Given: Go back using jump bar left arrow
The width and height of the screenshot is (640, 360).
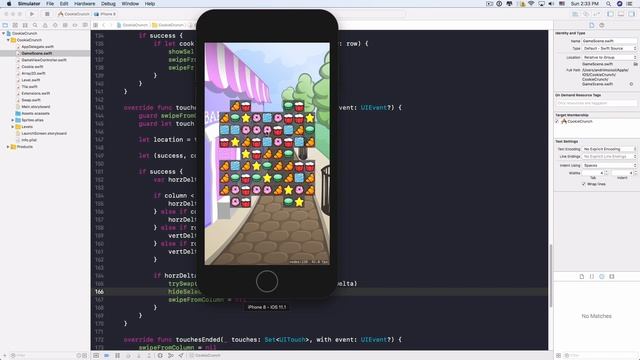Looking at the screenshot, I should 104,25.
